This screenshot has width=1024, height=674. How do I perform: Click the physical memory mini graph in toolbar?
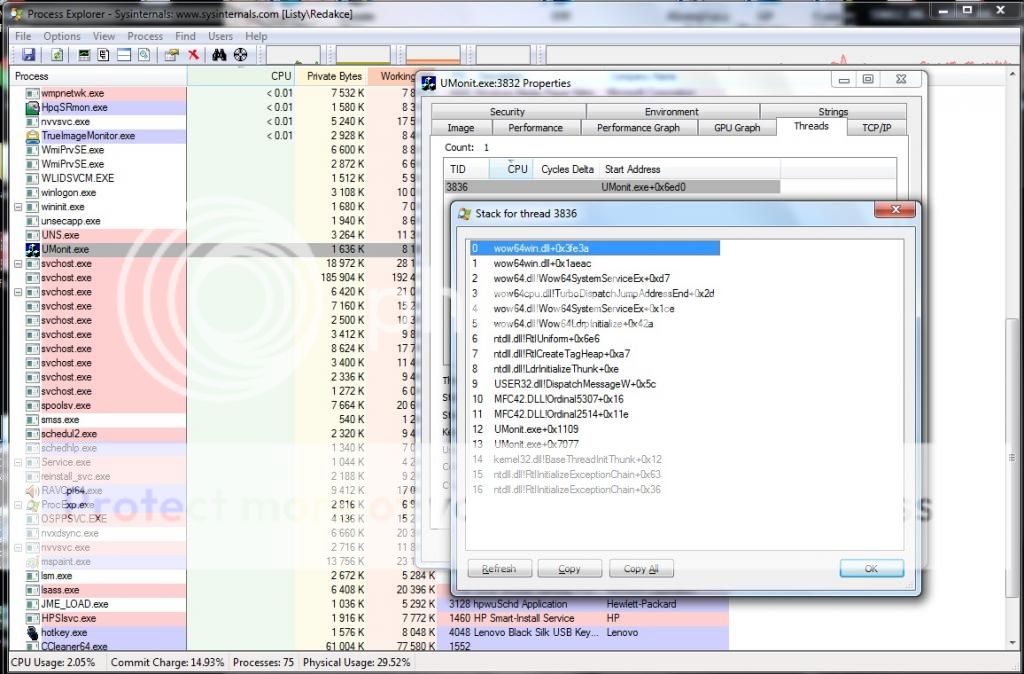433,55
